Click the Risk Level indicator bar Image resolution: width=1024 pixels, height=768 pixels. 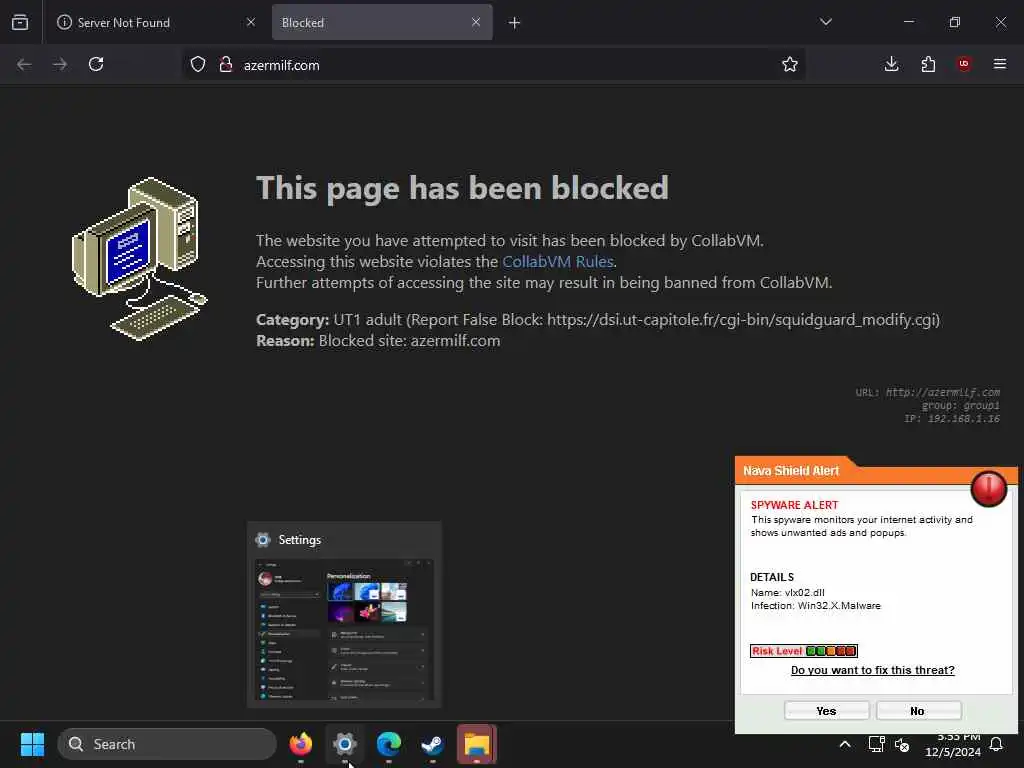[x=804, y=650]
